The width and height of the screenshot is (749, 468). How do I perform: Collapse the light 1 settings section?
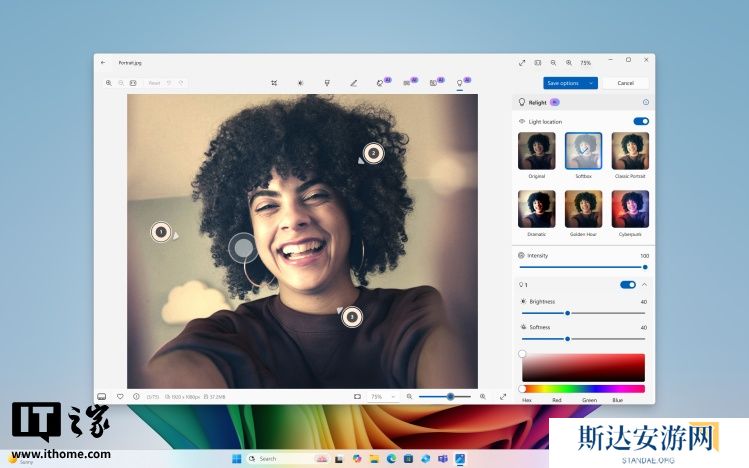(x=644, y=285)
